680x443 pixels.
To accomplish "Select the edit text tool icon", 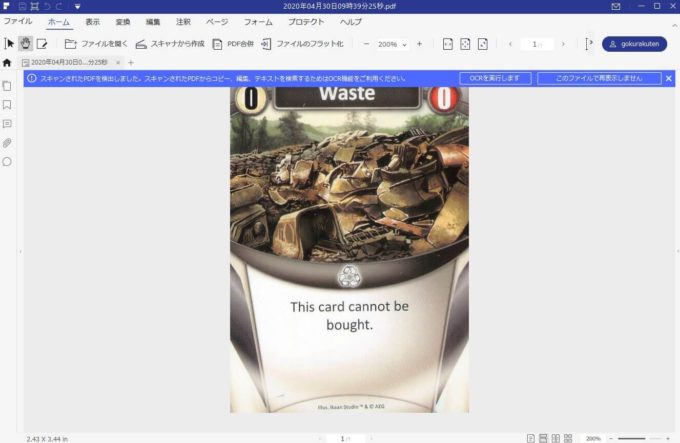I will (42, 44).
